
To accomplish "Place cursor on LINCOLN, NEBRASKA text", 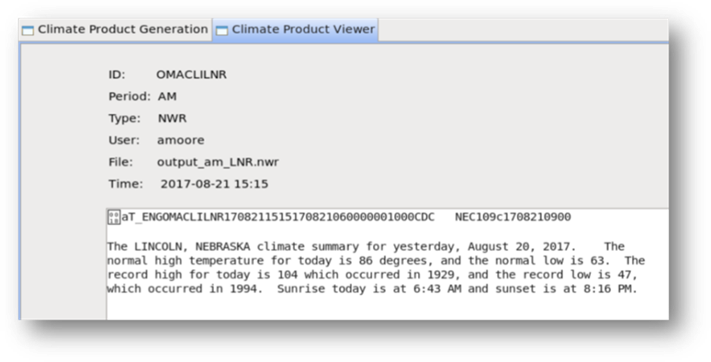I will point(192,247).
